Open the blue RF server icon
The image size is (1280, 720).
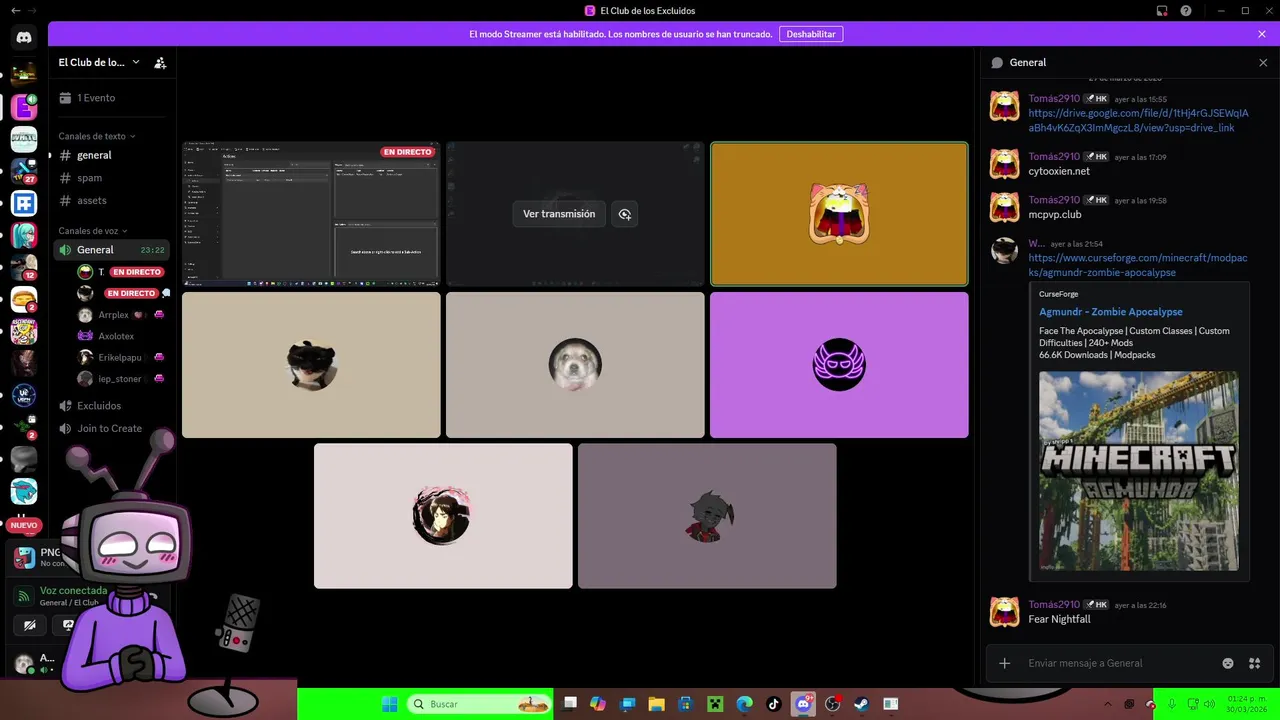tap(24, 204)
